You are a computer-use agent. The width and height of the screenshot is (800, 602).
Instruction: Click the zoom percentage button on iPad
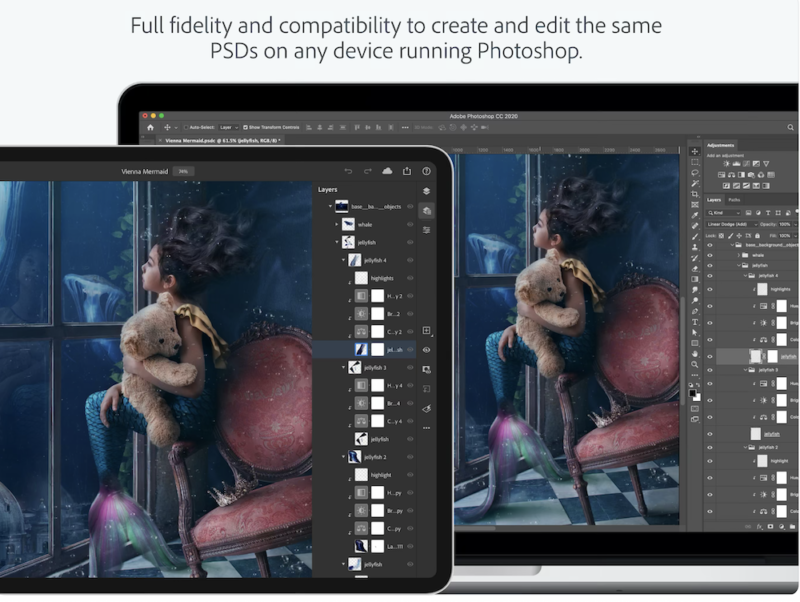coord(182,171)
